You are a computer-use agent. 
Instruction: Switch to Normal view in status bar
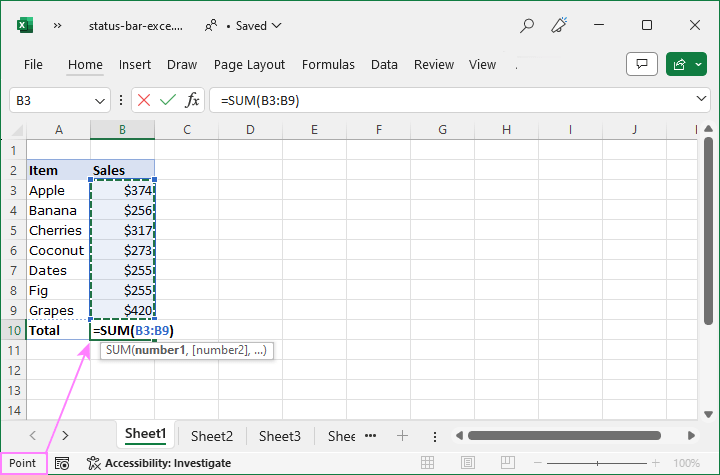pyautogui.click(x=428, y=463)
